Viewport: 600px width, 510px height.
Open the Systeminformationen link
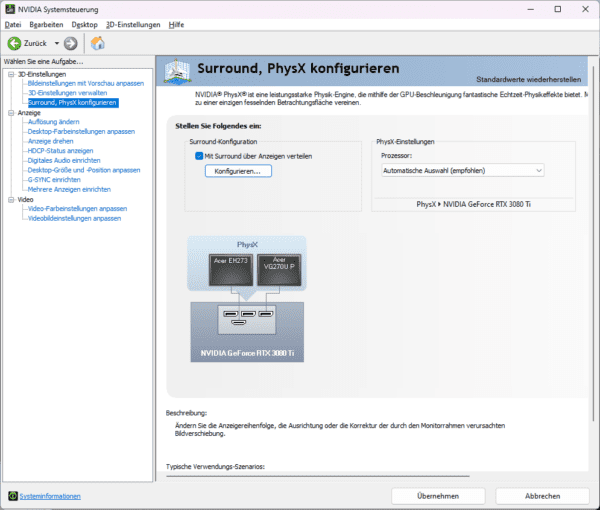50,496
